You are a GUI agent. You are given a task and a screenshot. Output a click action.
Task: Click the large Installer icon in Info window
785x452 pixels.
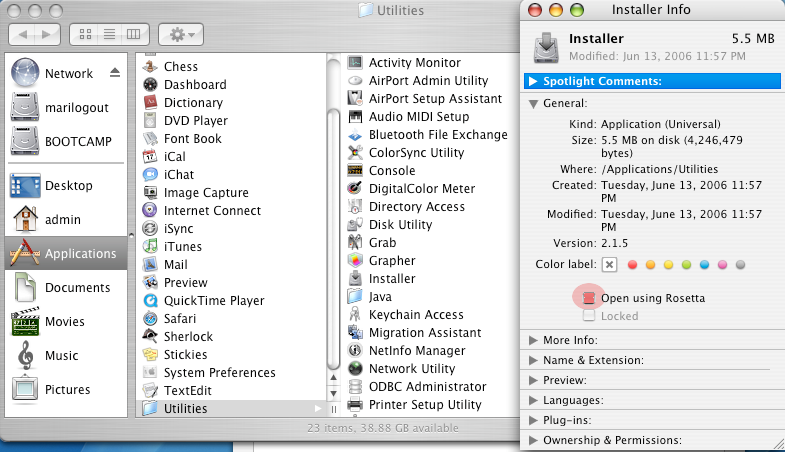click(x=546, y=47)
